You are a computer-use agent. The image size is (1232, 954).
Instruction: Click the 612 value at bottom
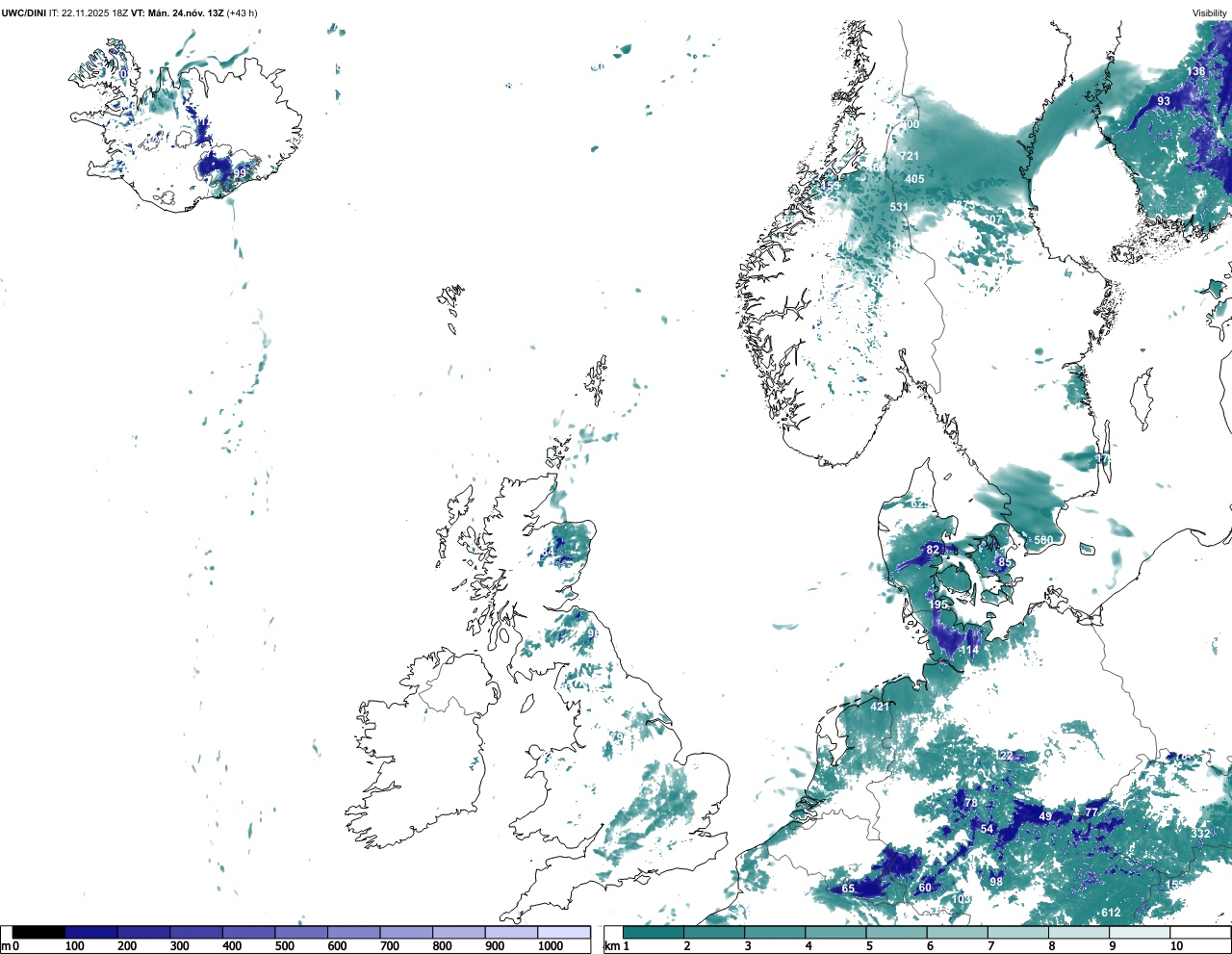coord(1111,913)
